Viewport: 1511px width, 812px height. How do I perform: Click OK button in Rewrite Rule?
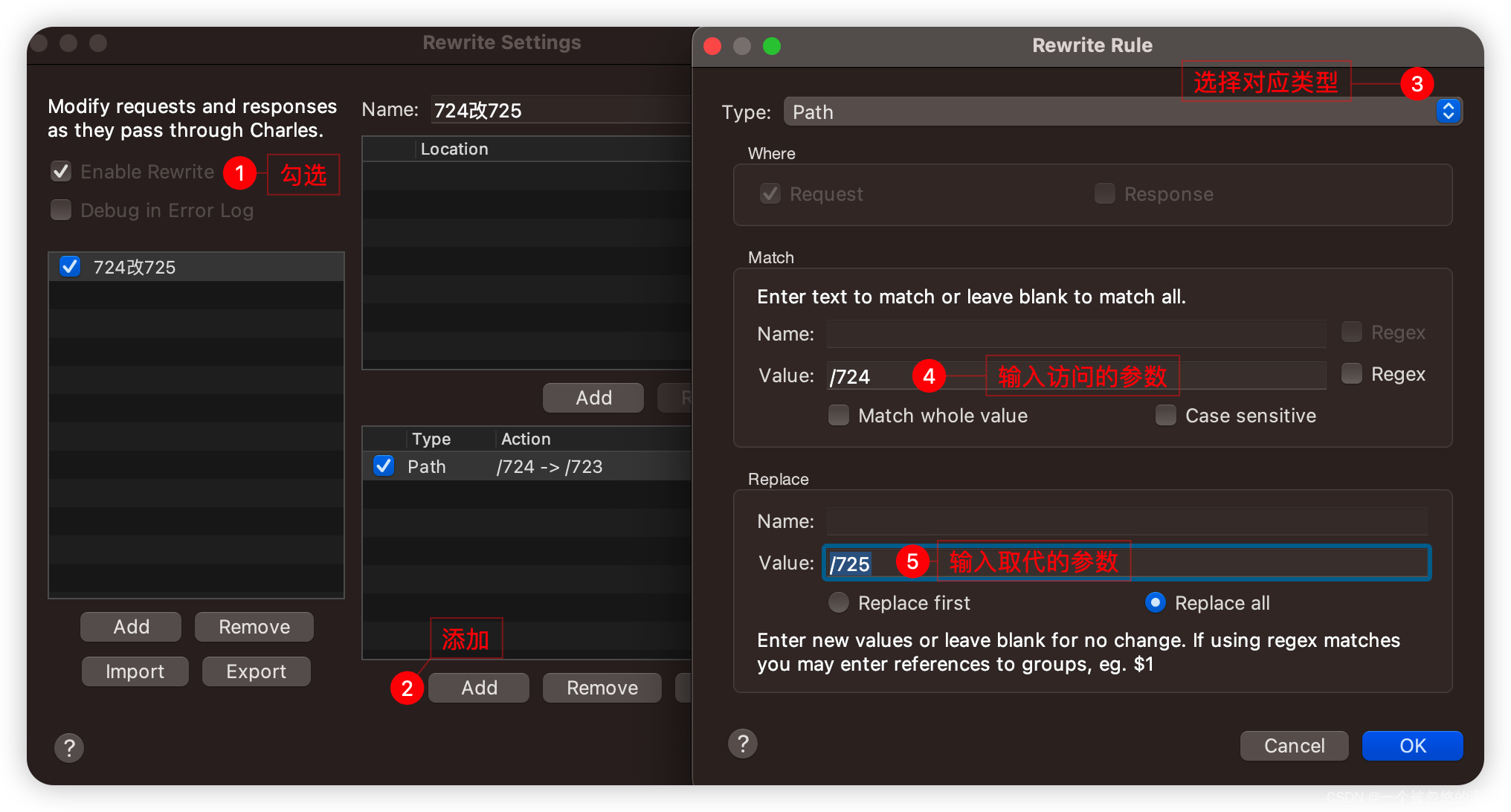[x=1411, y=745]
